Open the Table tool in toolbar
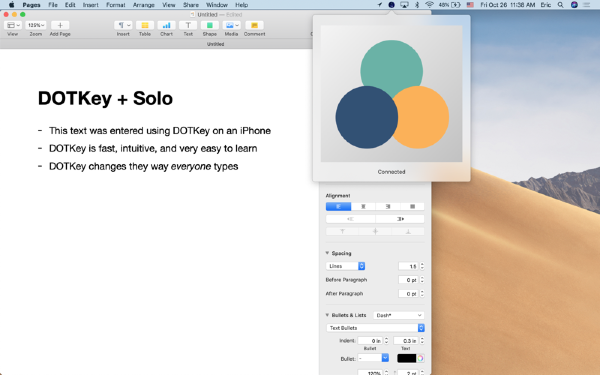The image size is (600, 375). (145, 25)
